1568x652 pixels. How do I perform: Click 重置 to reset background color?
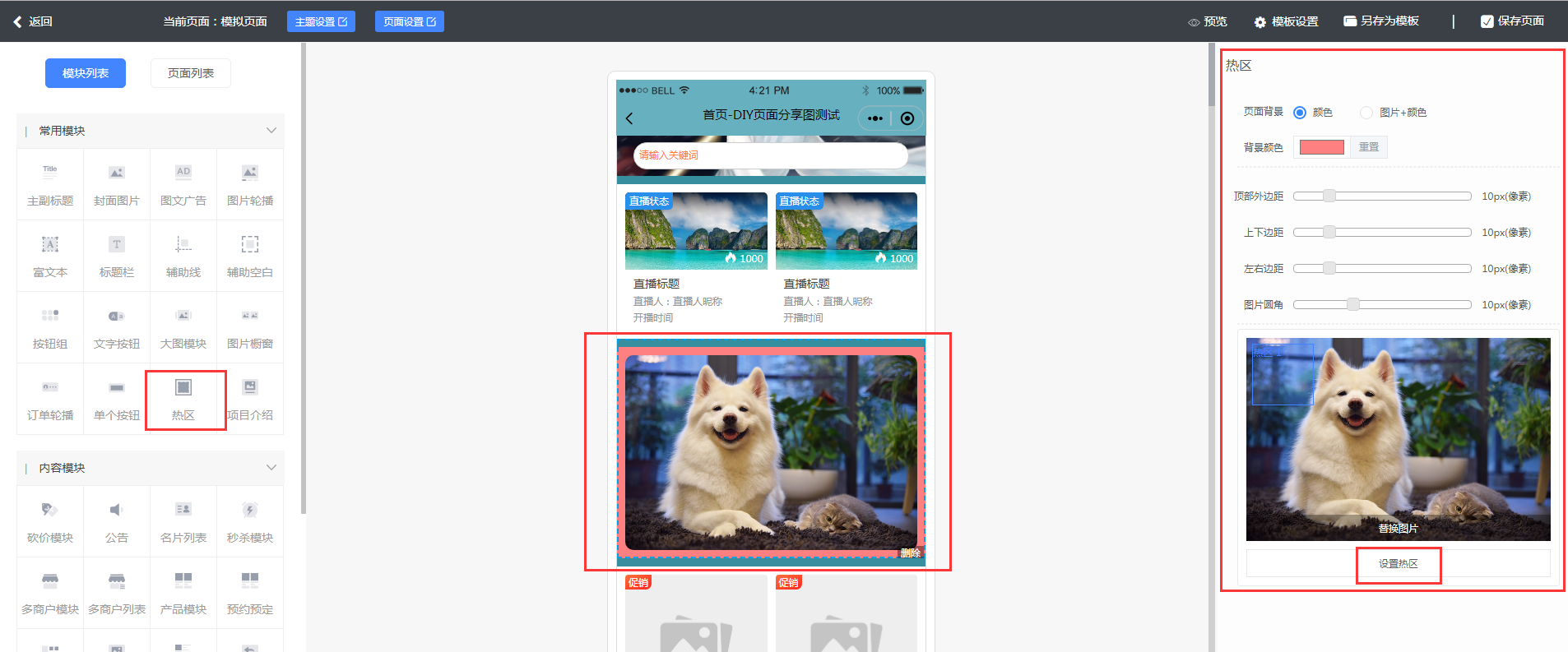click(x=1369, y=147)
